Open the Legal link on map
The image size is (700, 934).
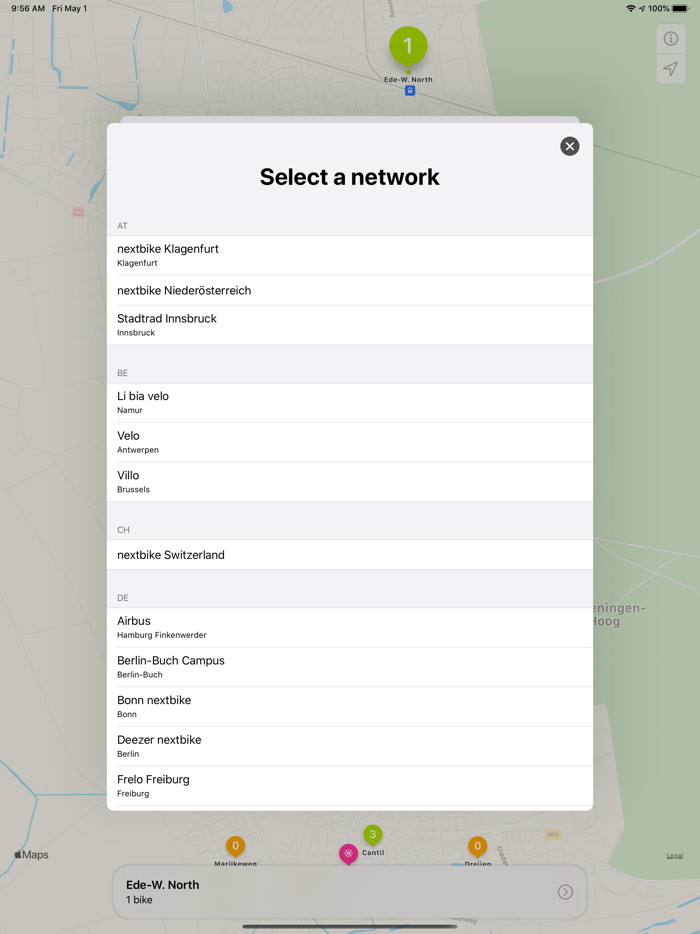pyautogui.click(x=674, y=856)
